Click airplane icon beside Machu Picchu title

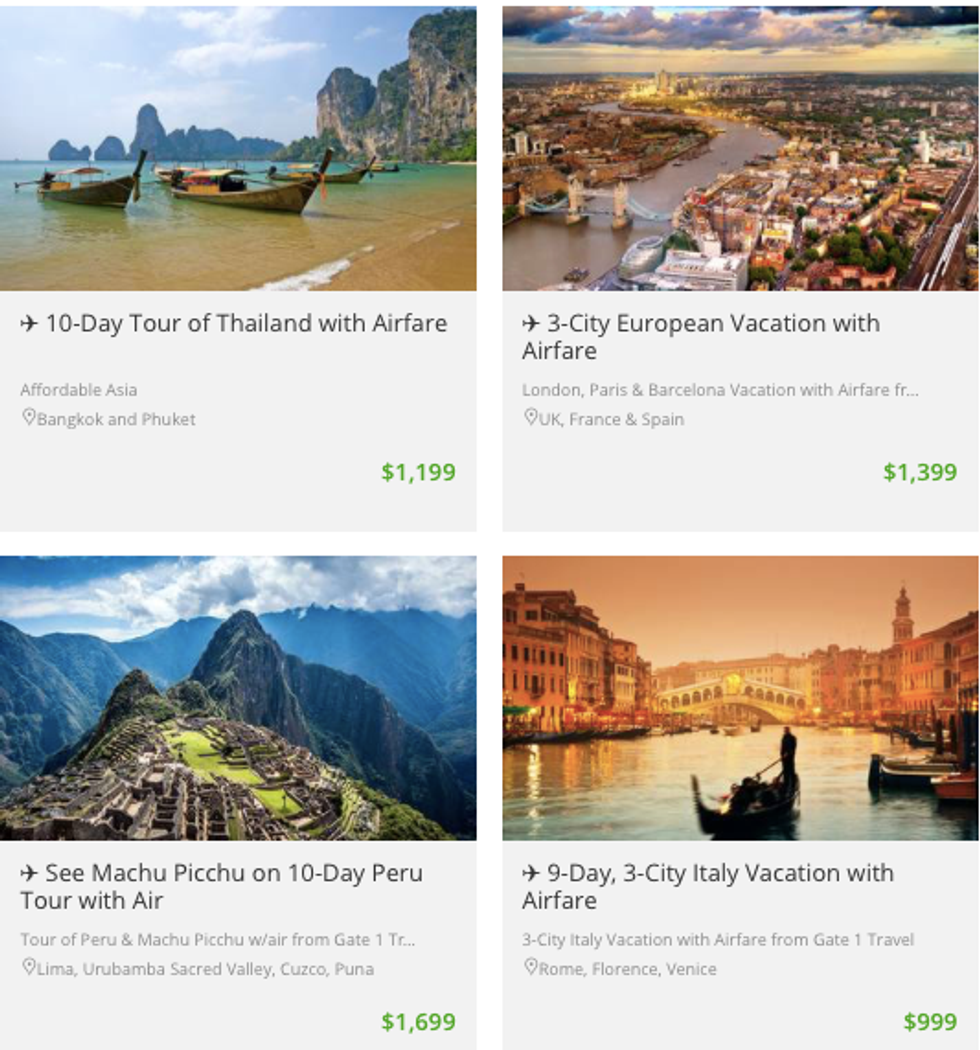coord(29,874)
